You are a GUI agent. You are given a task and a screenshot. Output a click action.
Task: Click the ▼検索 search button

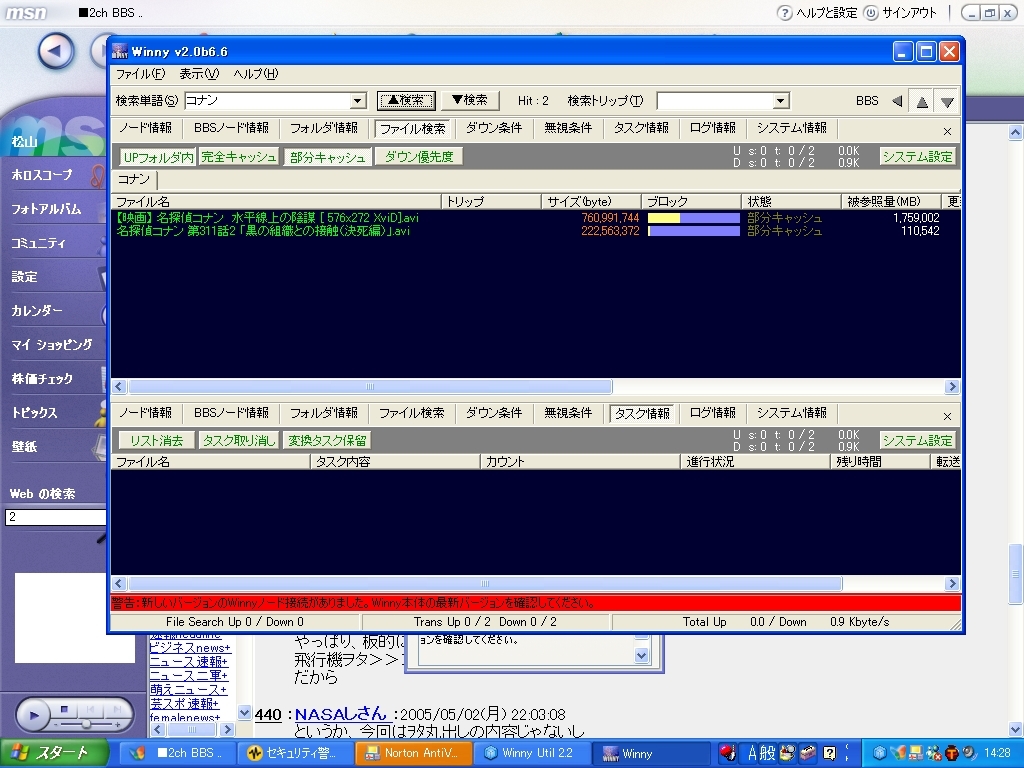470,101
